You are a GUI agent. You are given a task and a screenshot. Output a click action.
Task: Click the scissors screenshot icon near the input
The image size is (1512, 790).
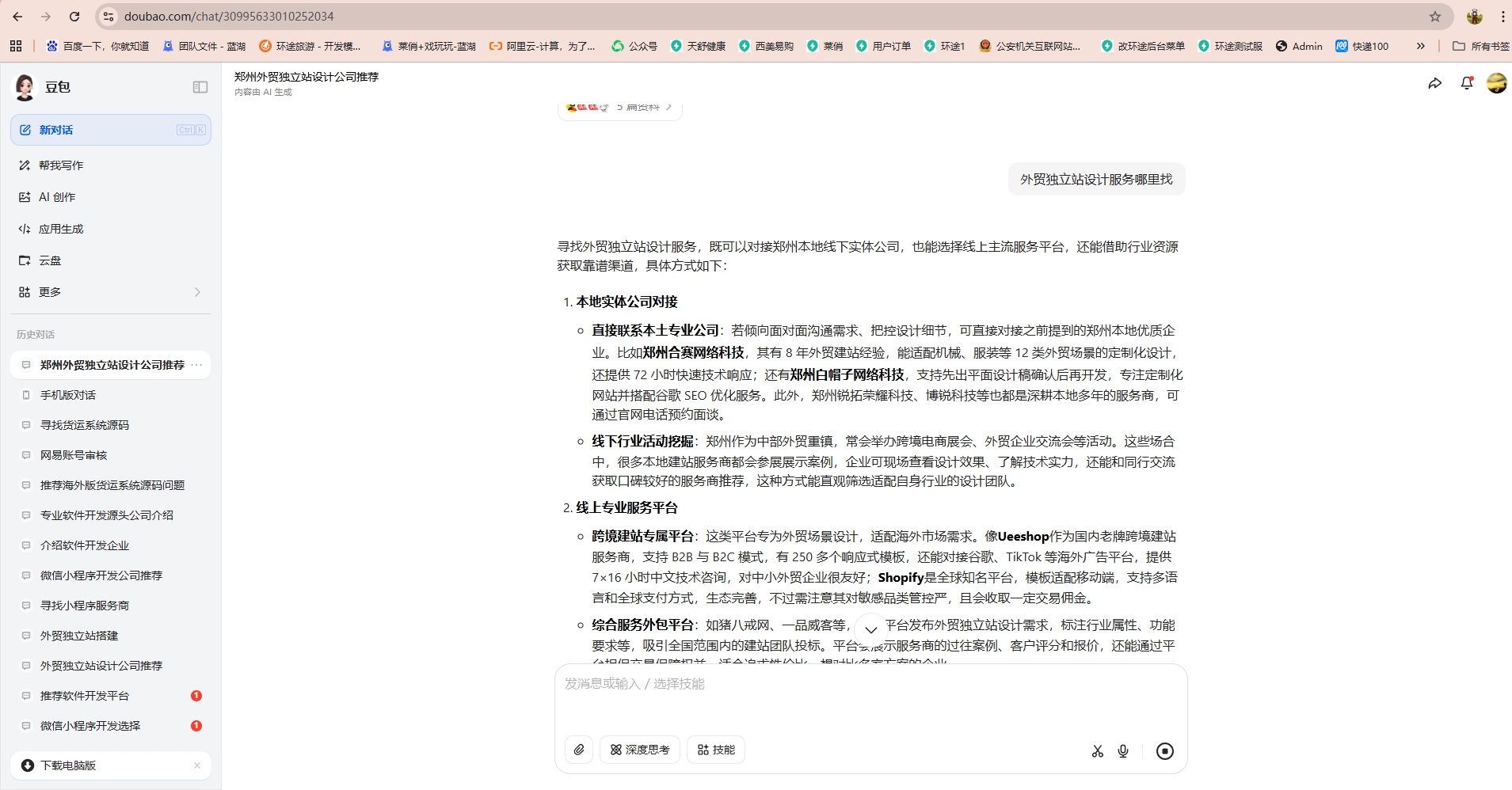[1097, 750]
